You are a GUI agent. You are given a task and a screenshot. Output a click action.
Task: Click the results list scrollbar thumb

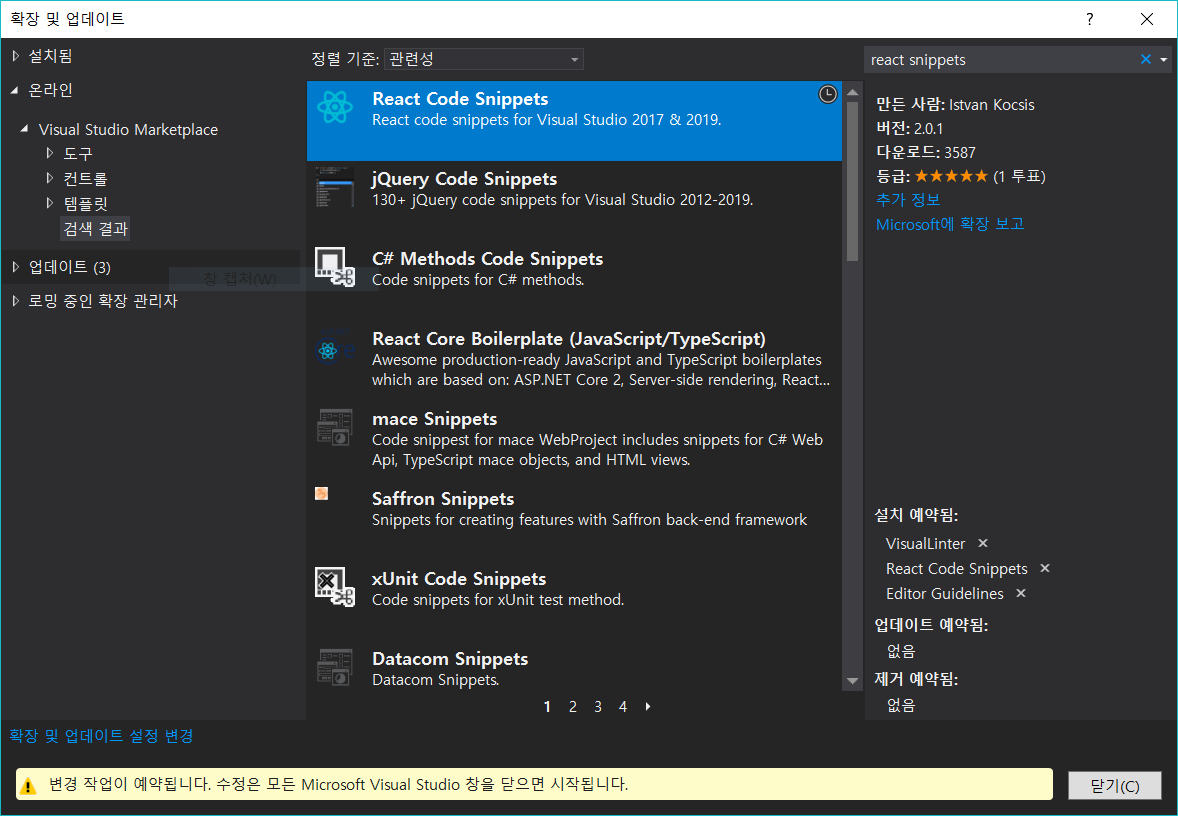click(852, 181)
